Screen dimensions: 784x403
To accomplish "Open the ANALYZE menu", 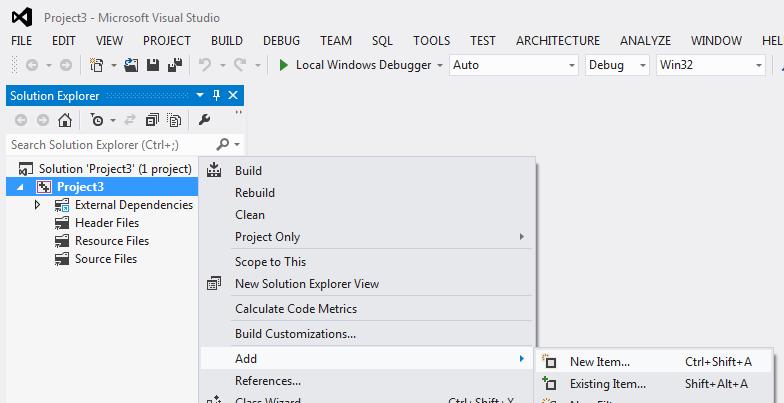I will (646, 40).
